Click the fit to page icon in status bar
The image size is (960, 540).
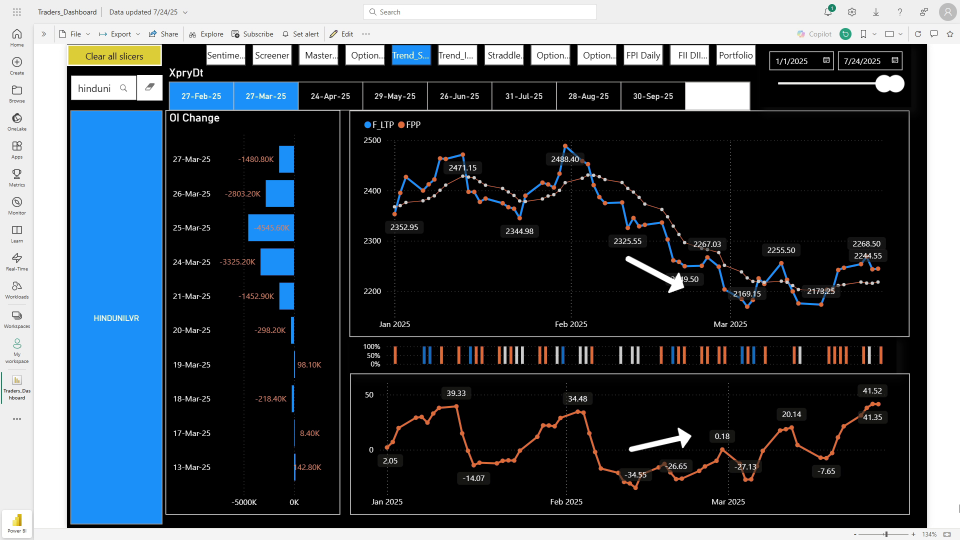(949, 534)
